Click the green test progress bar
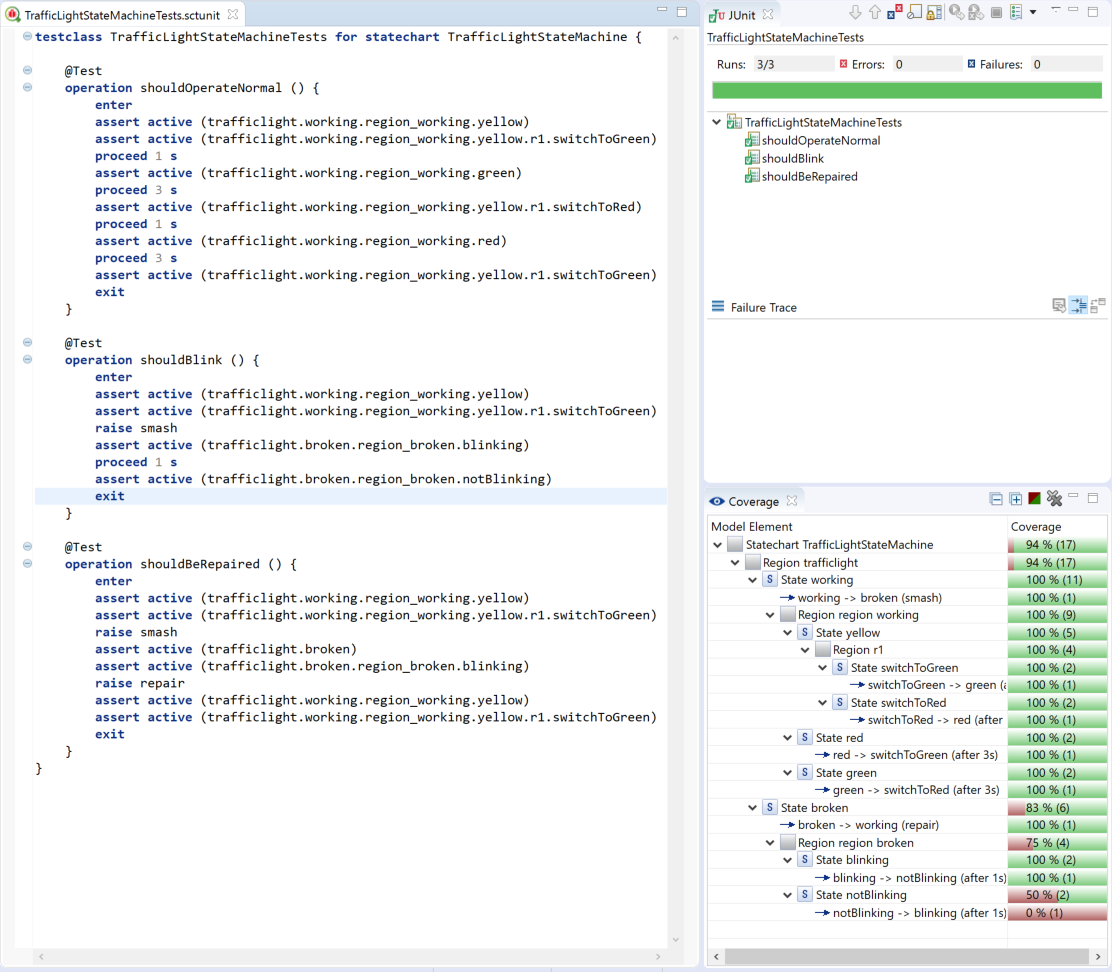Viewport: 1112px width, 972px height. 905,90
